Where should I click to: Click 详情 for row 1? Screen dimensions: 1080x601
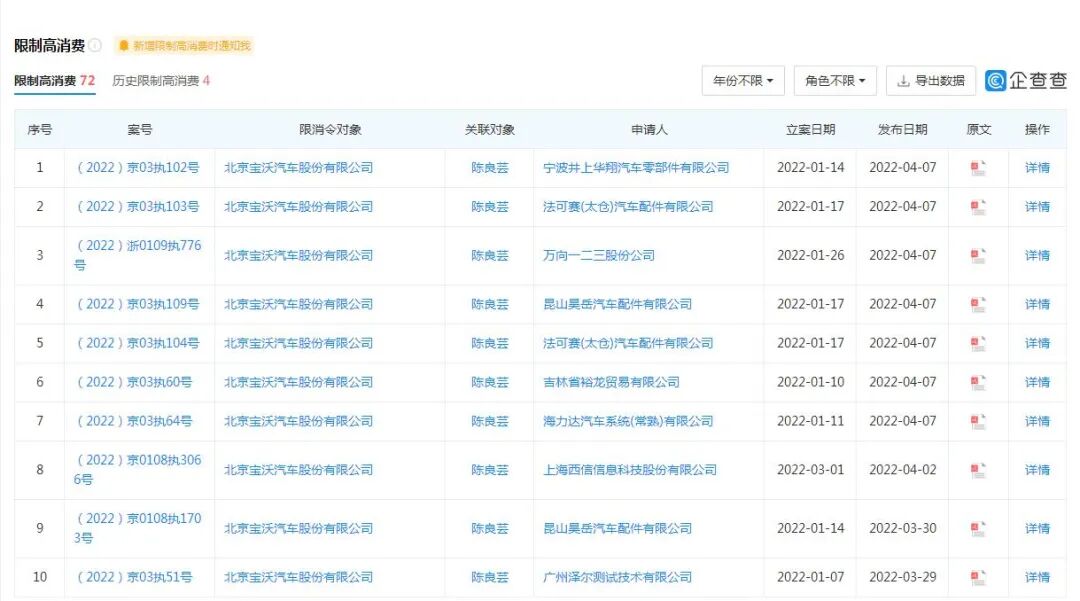1037,167
